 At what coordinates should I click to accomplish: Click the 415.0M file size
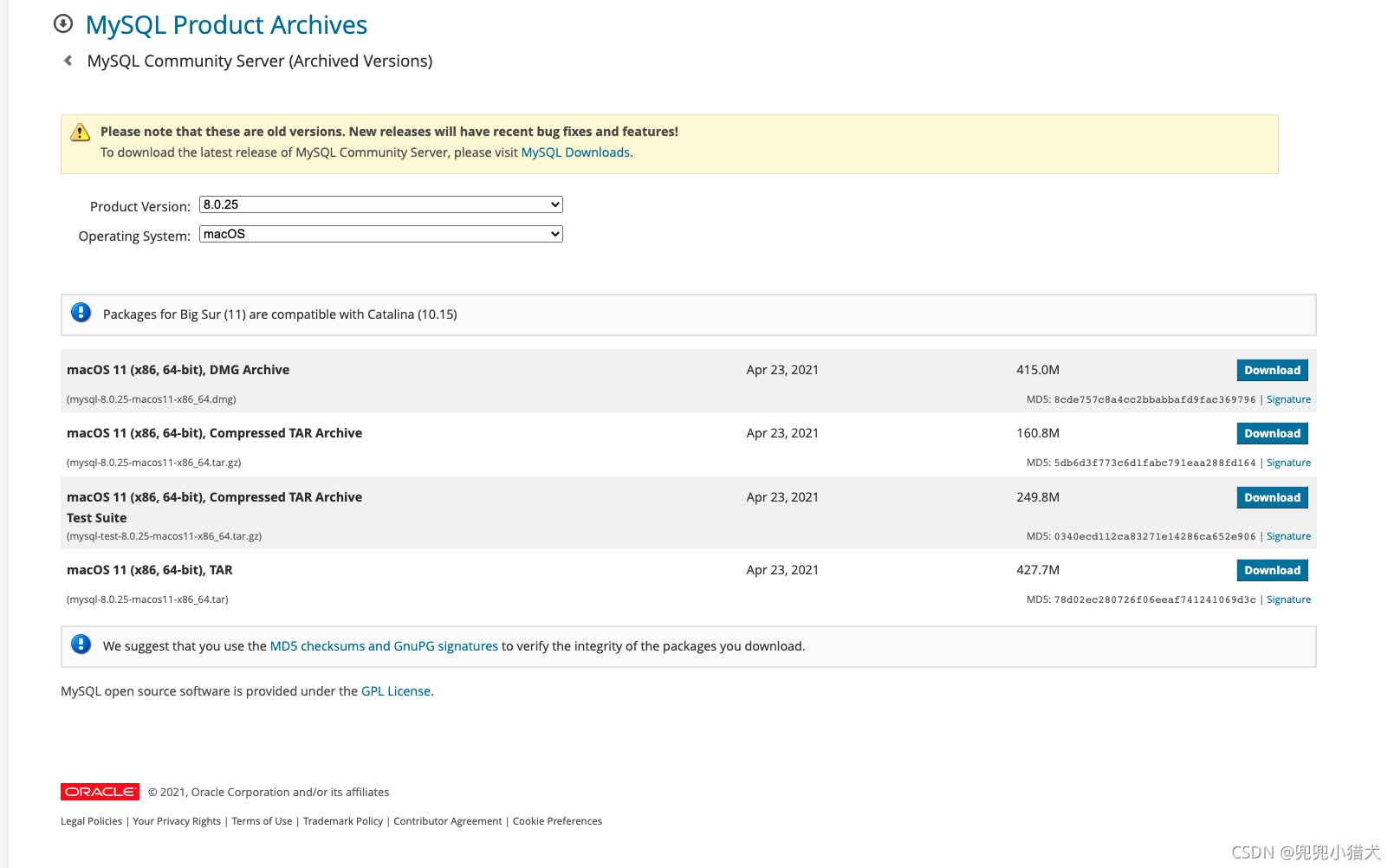[1038, 370]
